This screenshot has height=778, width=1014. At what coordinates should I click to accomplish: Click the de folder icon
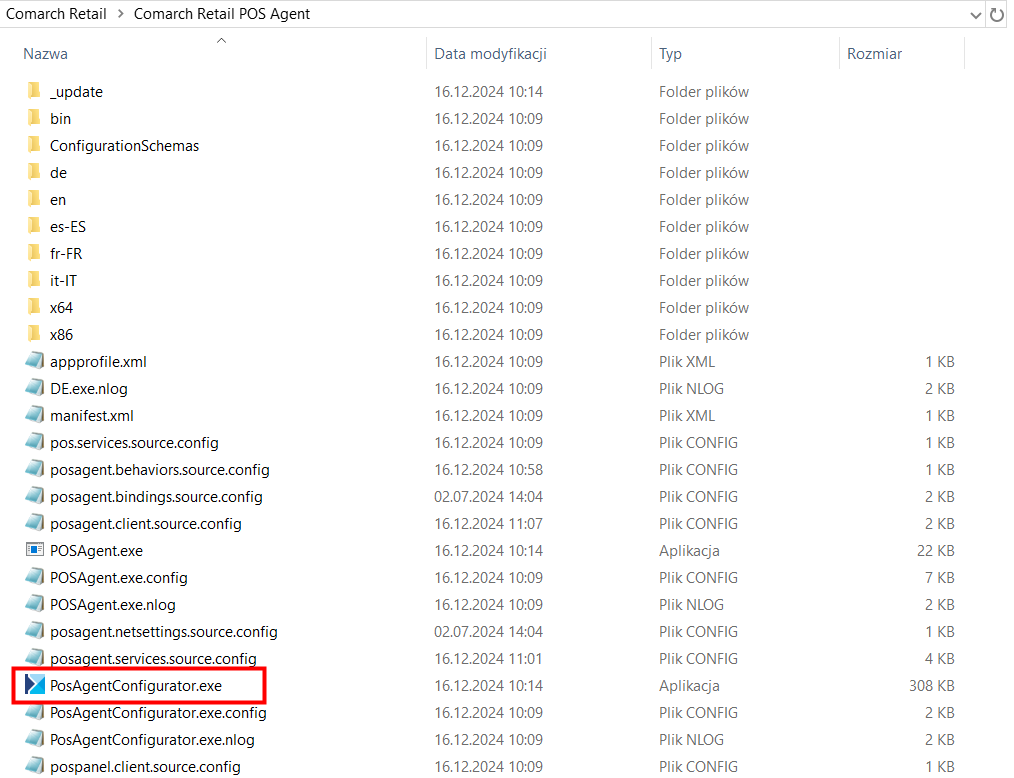(x=35, y=173)
